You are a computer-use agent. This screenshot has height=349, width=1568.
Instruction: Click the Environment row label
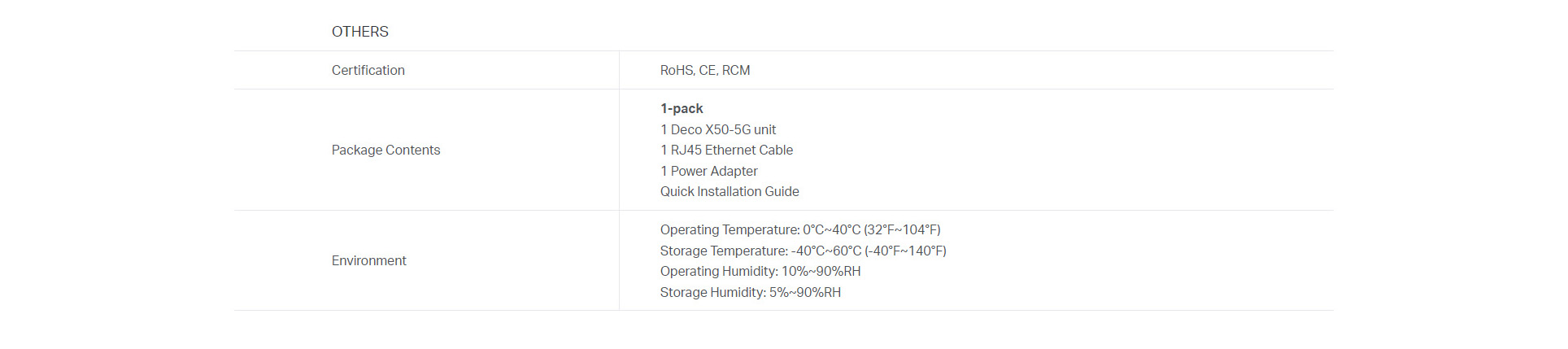pos(368,260)
